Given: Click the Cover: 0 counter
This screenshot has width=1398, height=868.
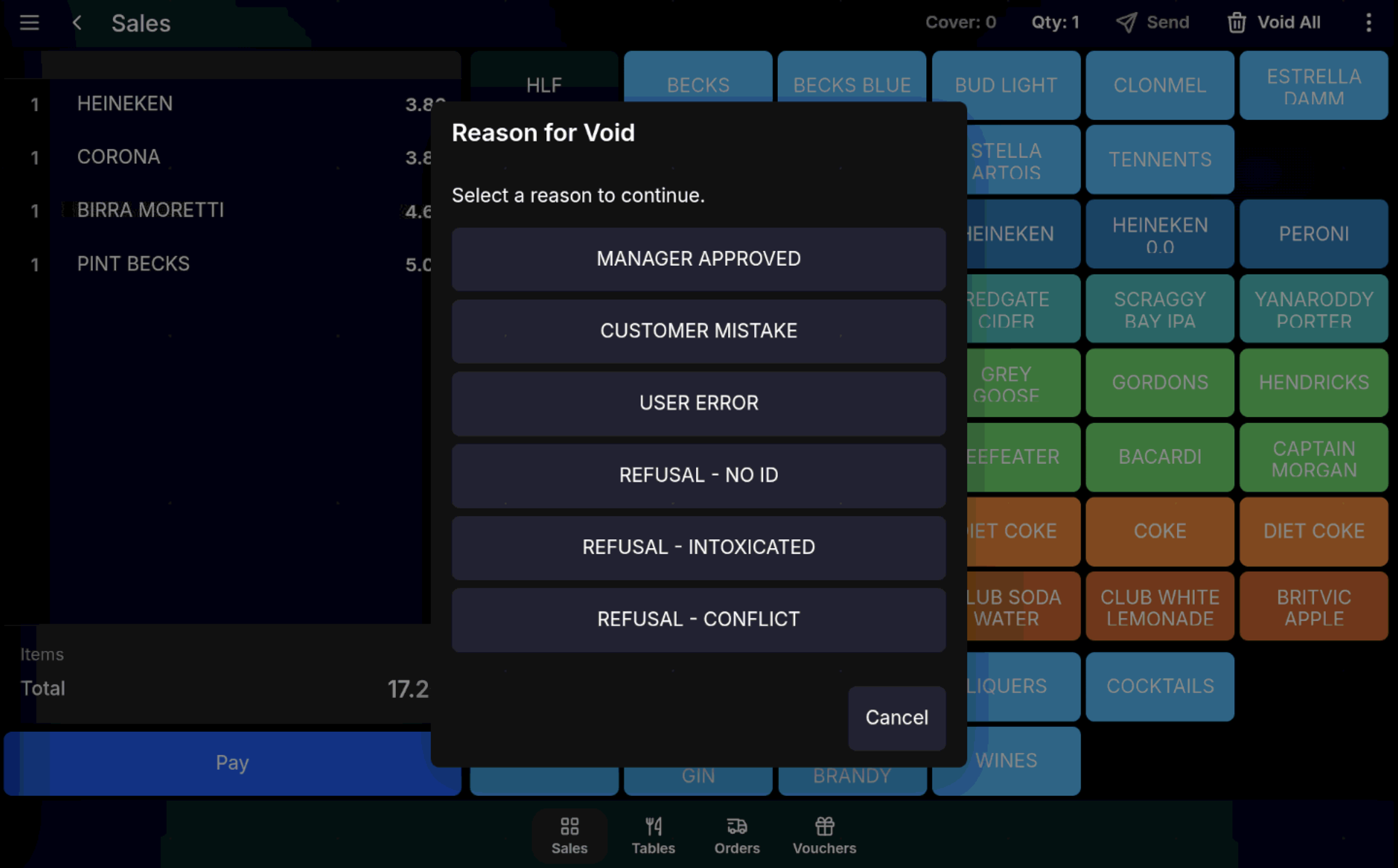Looking at the screenshot, I should [960, 23].
